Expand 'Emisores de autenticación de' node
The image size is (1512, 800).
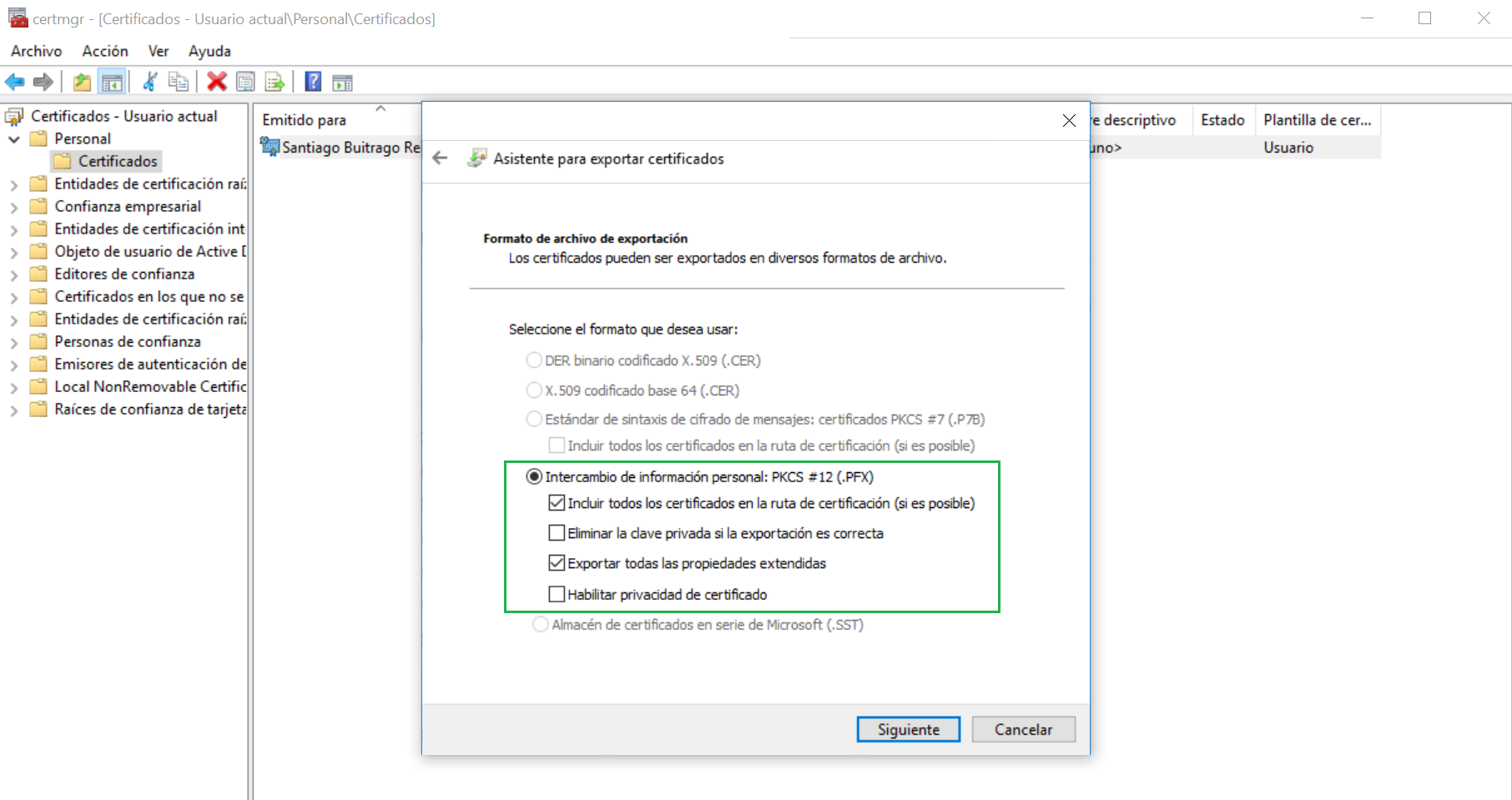(x=14, y=365)
